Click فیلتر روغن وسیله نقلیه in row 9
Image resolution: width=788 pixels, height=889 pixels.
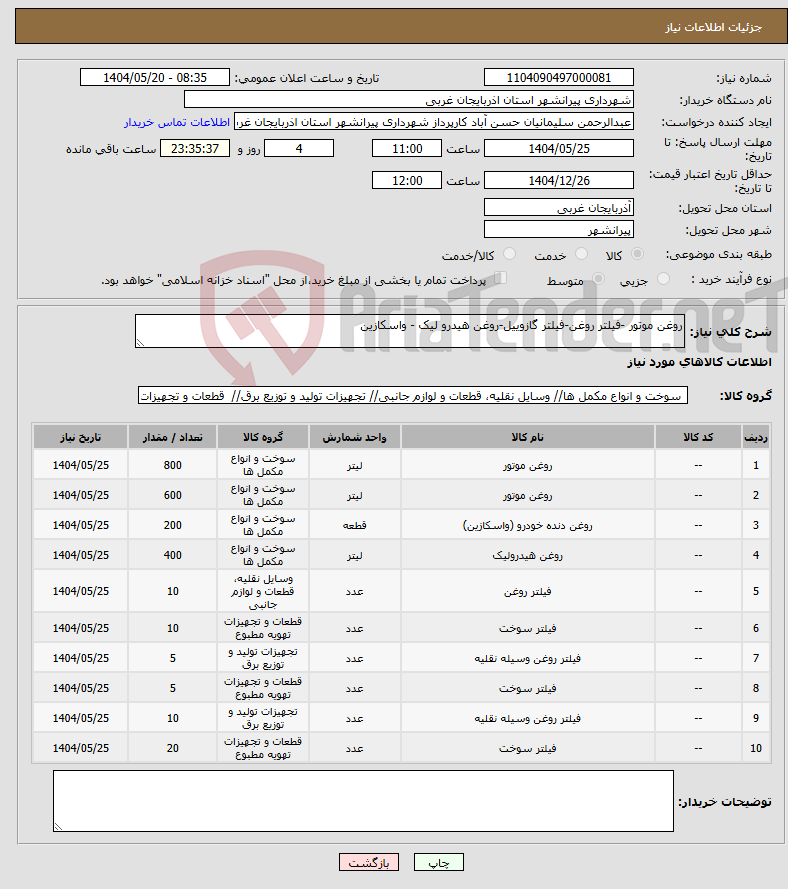click(x=528, y=718)
